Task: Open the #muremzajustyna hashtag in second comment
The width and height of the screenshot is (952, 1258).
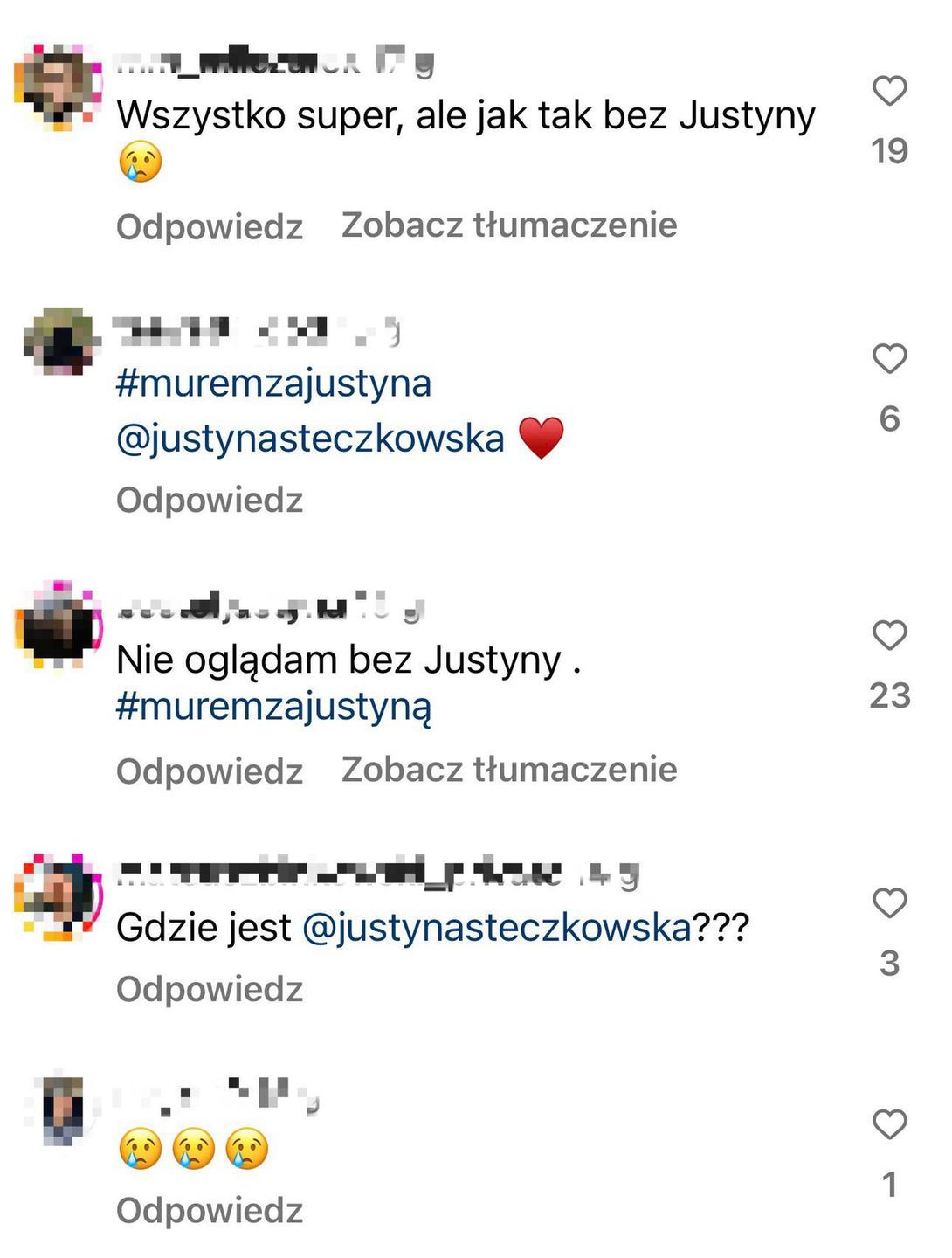Action: [x=273, y=384]
